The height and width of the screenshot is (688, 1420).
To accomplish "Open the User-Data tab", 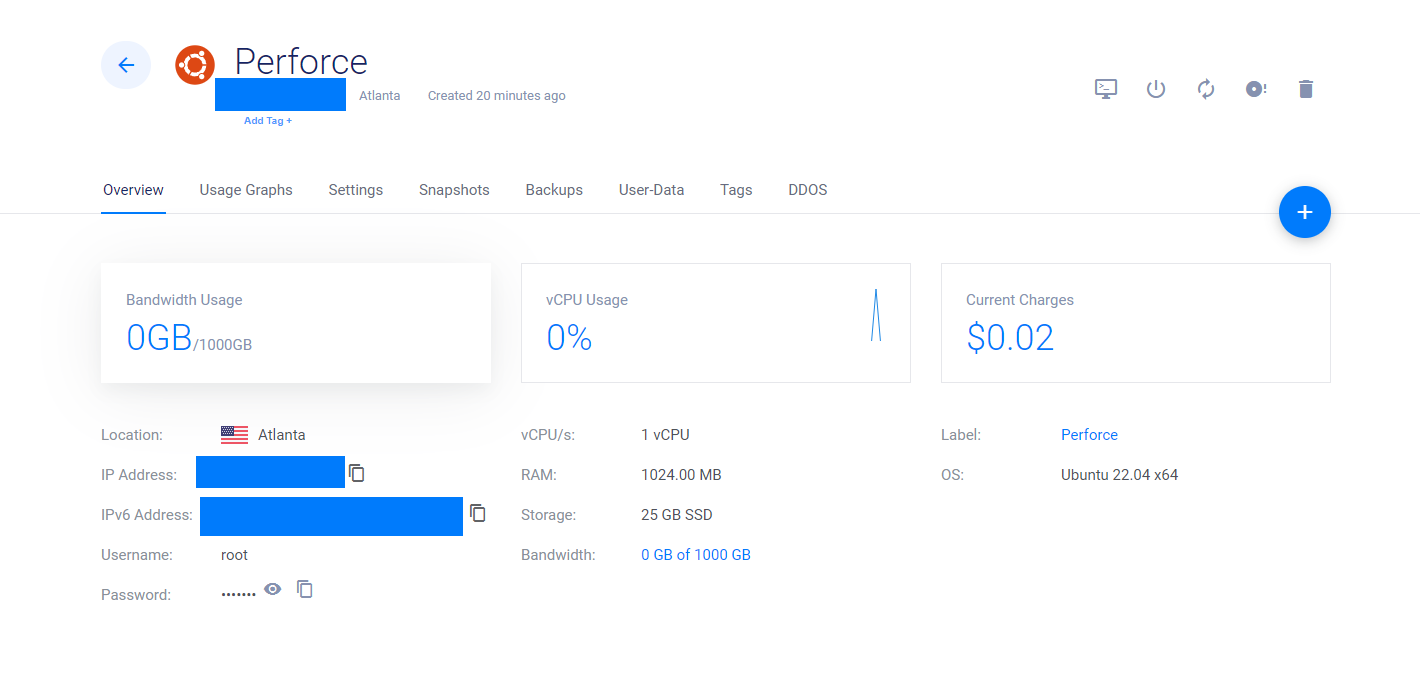I will pos(652,190).
